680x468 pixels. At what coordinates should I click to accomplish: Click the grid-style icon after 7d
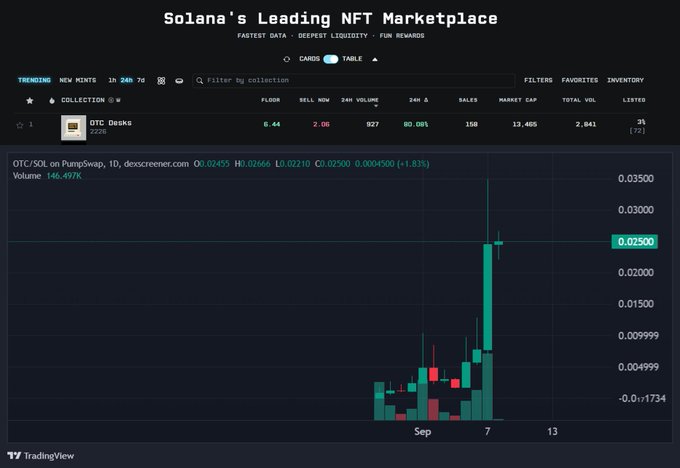161,81
